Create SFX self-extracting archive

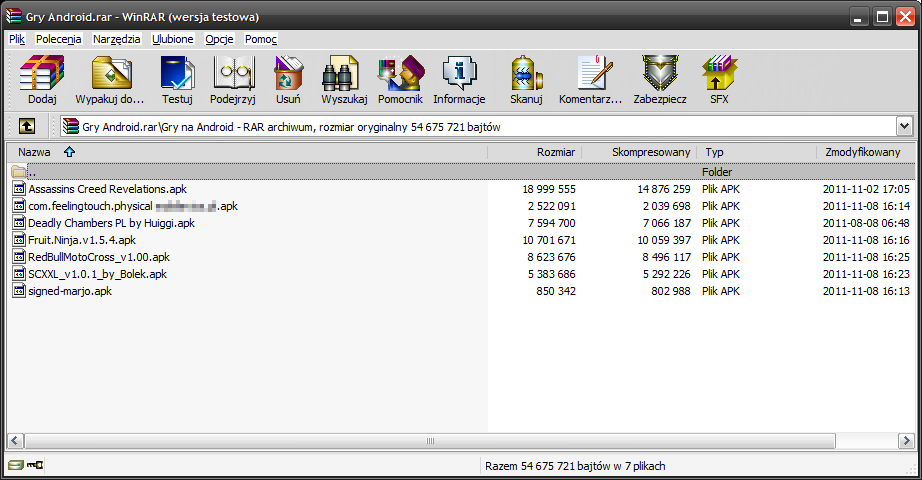click(719, 80)
